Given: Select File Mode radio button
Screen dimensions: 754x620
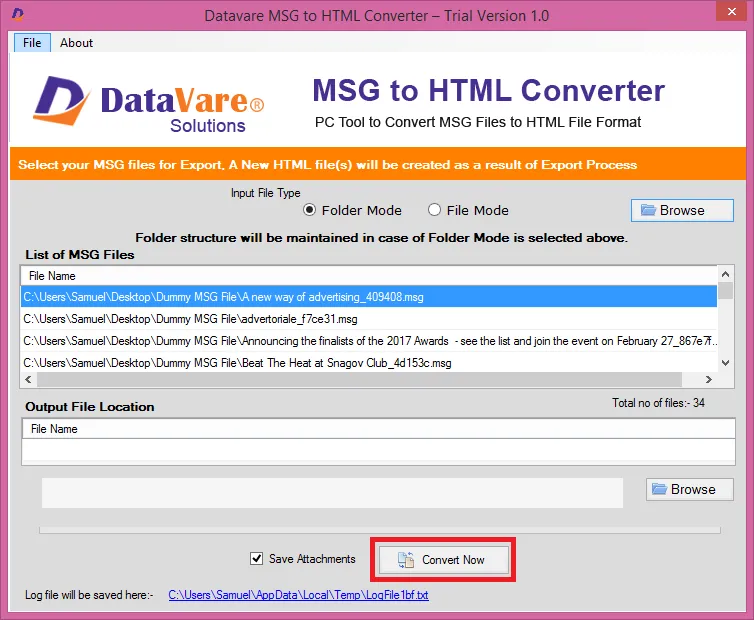Looking at the screenshot, I should (434, 210).
